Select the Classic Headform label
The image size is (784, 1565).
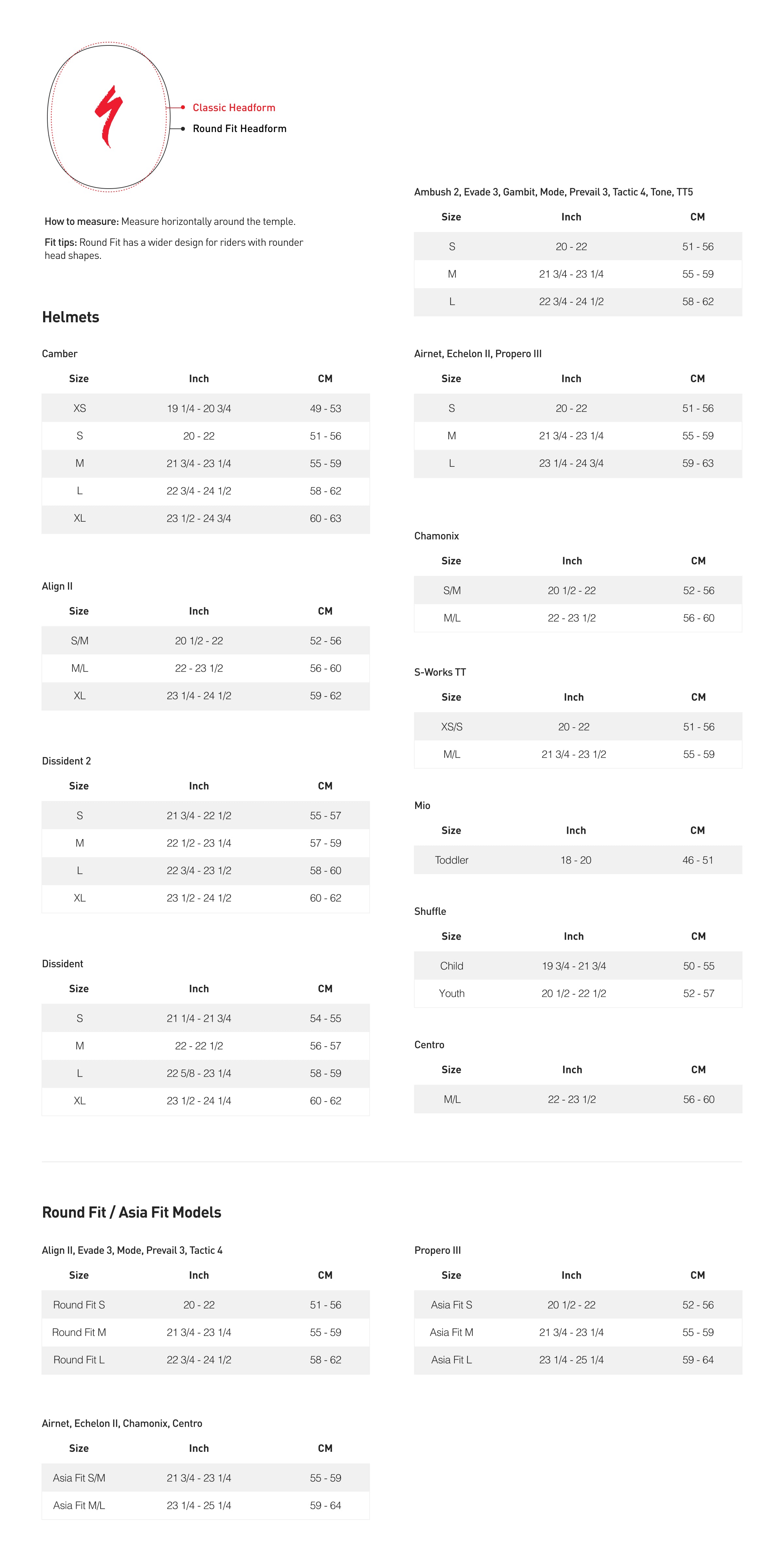click(234, 108)
